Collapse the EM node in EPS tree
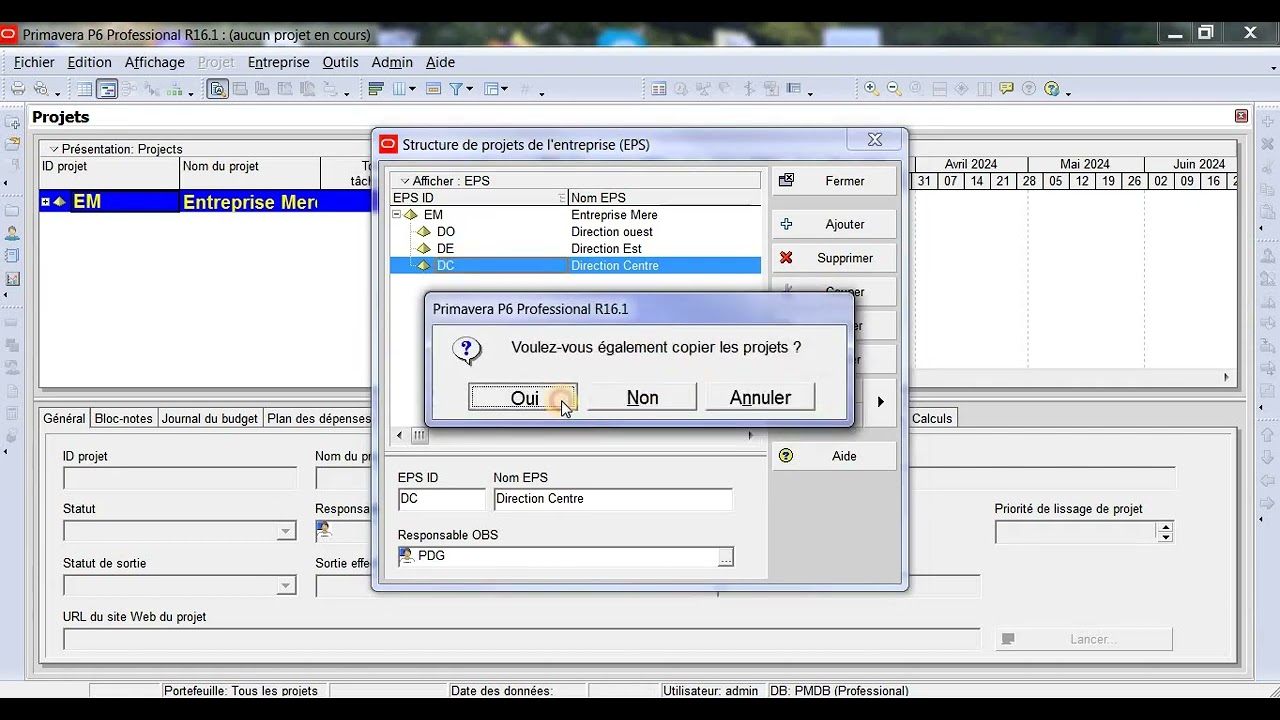Viewport: 1280px width, 720px height. 396,215
